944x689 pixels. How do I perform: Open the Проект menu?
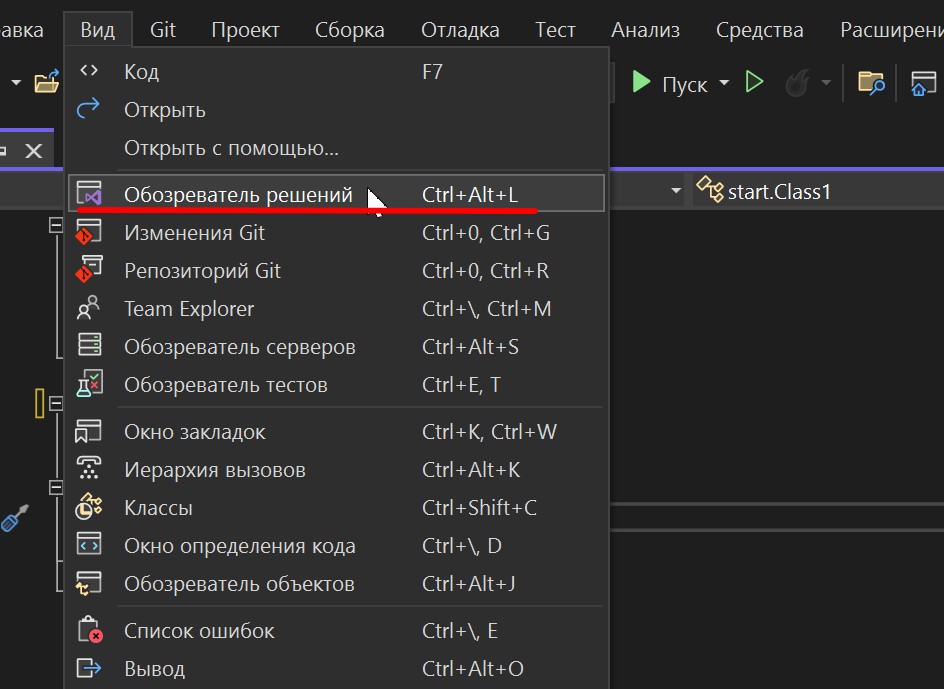click(246, 30)
